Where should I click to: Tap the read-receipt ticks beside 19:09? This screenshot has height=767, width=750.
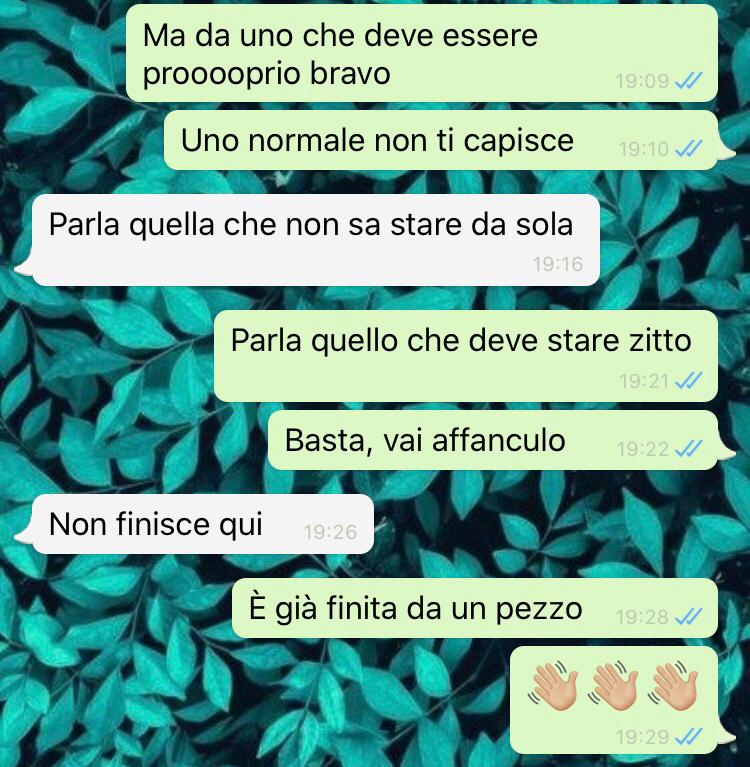[x=688, y=80]
